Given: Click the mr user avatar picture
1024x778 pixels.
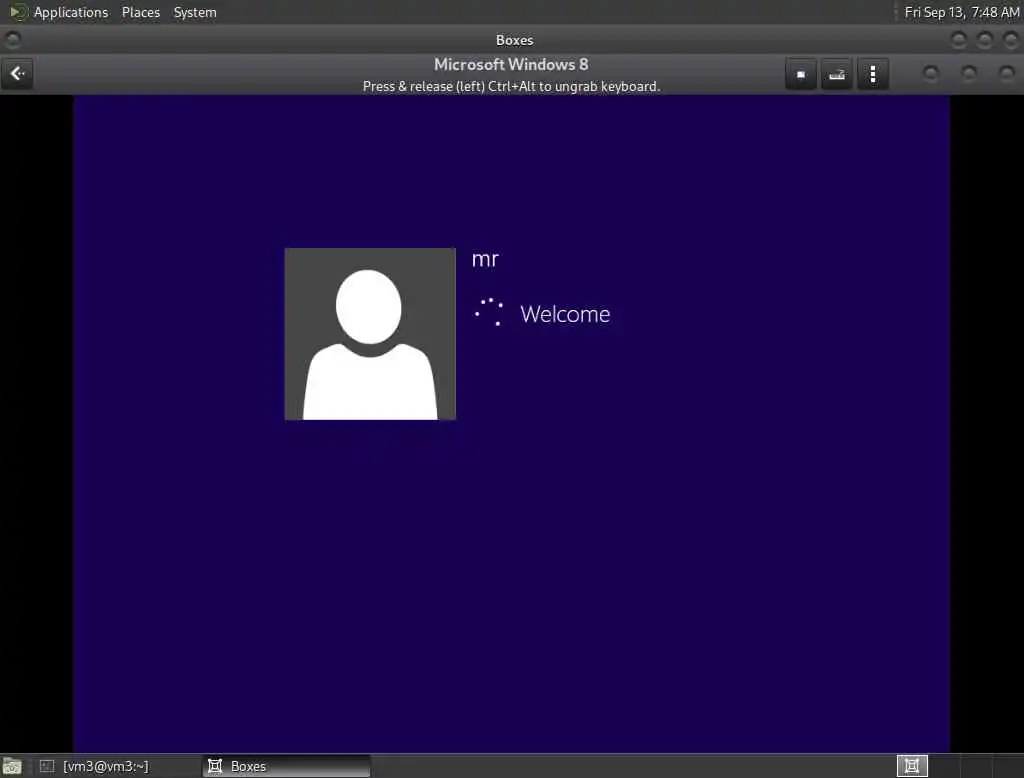Looking at the screenshot, I should click(370, 334).
